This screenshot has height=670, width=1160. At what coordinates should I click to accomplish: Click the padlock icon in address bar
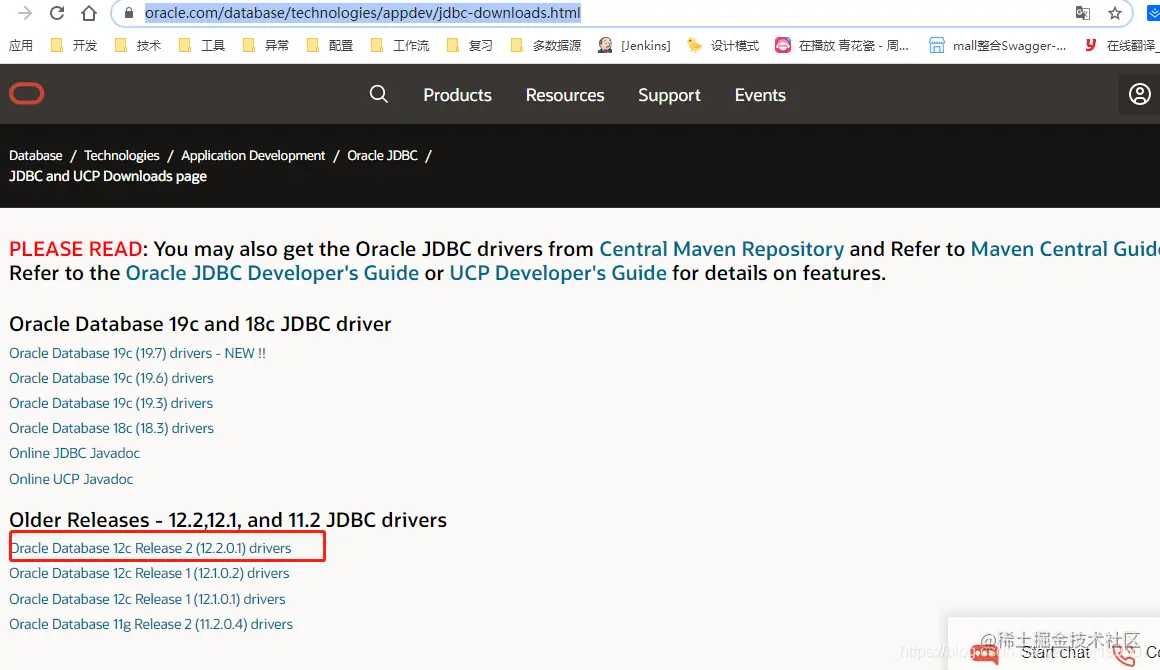[129, 13]
